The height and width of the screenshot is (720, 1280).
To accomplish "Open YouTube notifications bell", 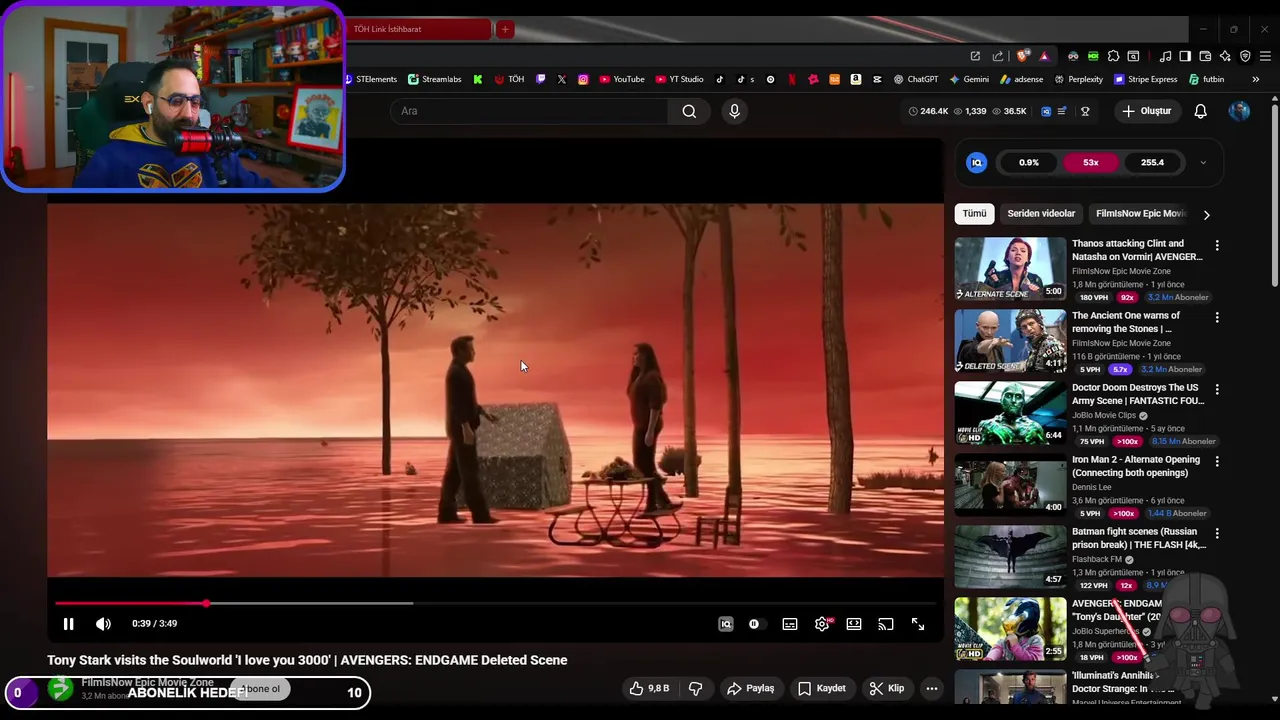I will tap(1201, 111).
